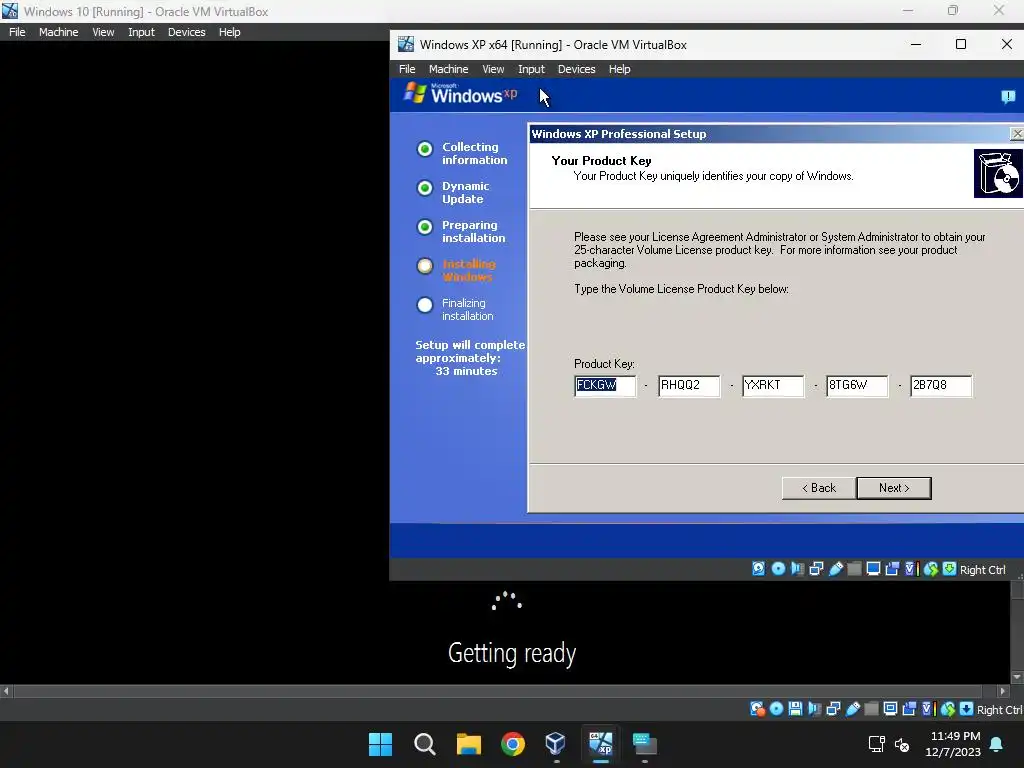The height and width of the screenshot is (768, 1024).
Task: Click recording indicator in Windows 10 status bar
Action: (x=909, y=709)
